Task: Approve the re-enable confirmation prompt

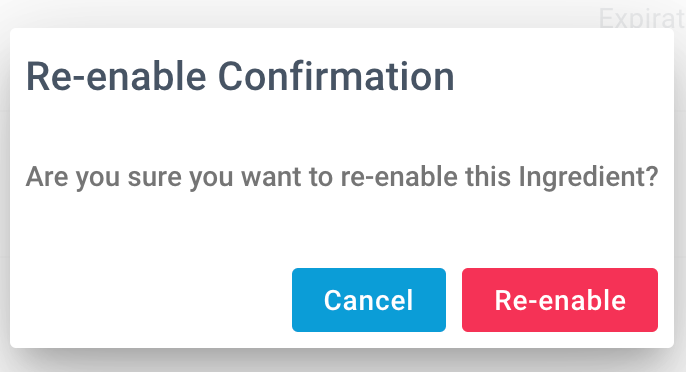Action: (x=560, y=300)
